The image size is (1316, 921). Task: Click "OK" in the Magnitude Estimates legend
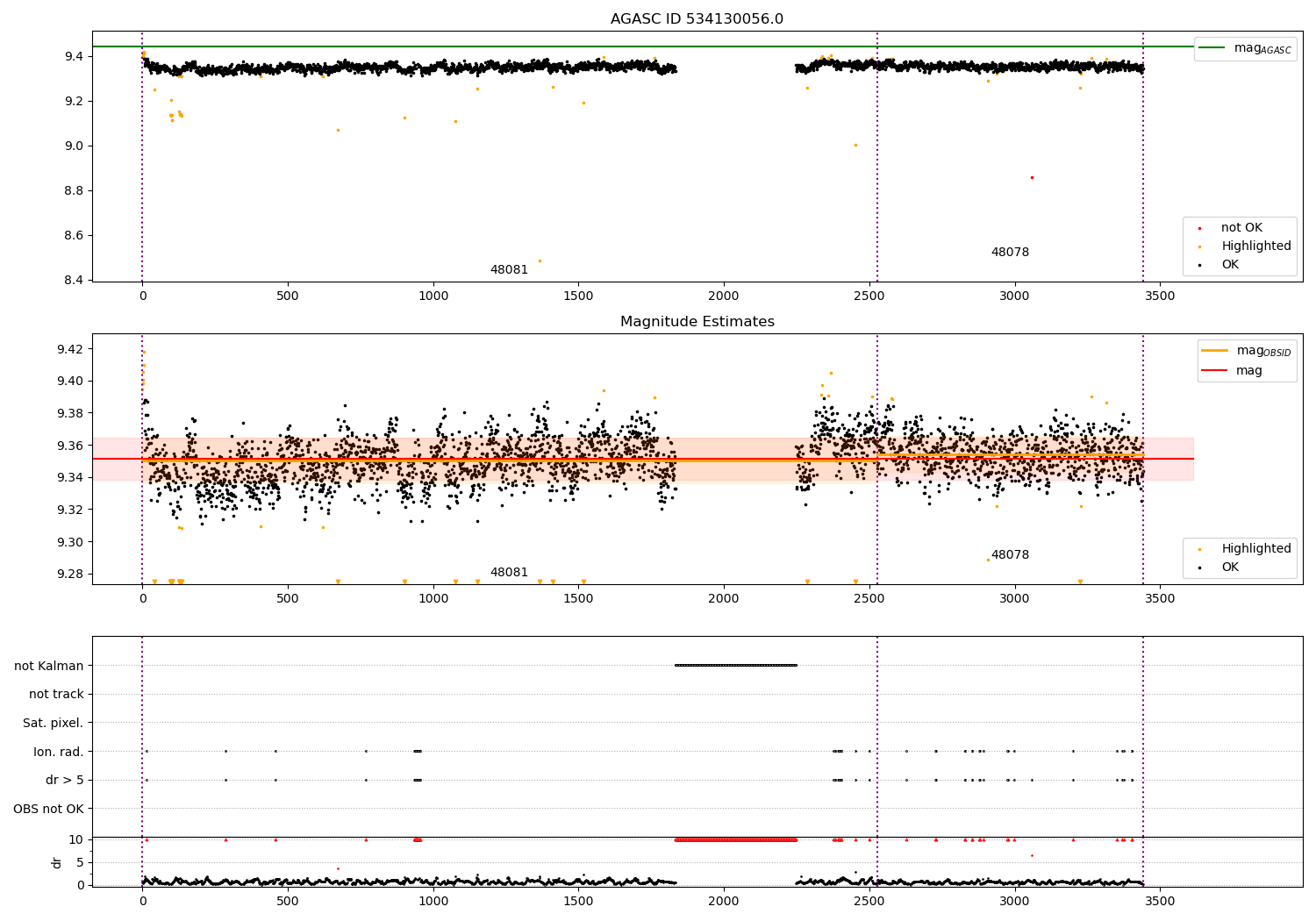[x=1230, y=568]
